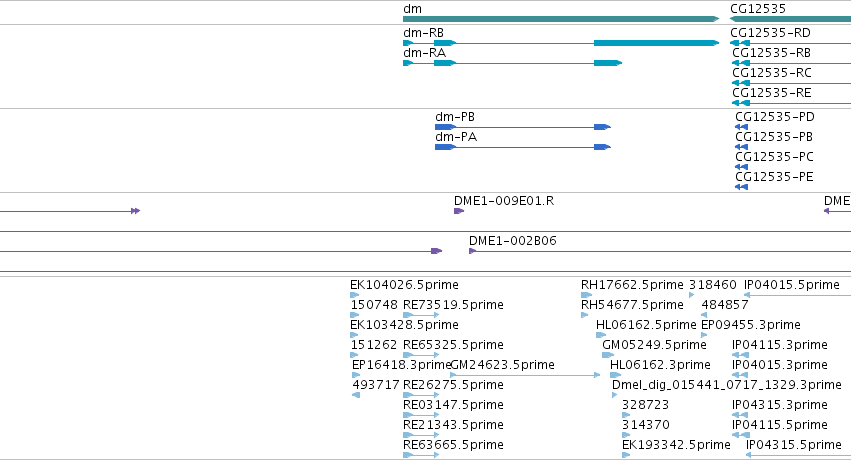This screenshot has width=851, height=460.
Task: Select the HL06162.3prime EST label
Action: click(661, 365)
